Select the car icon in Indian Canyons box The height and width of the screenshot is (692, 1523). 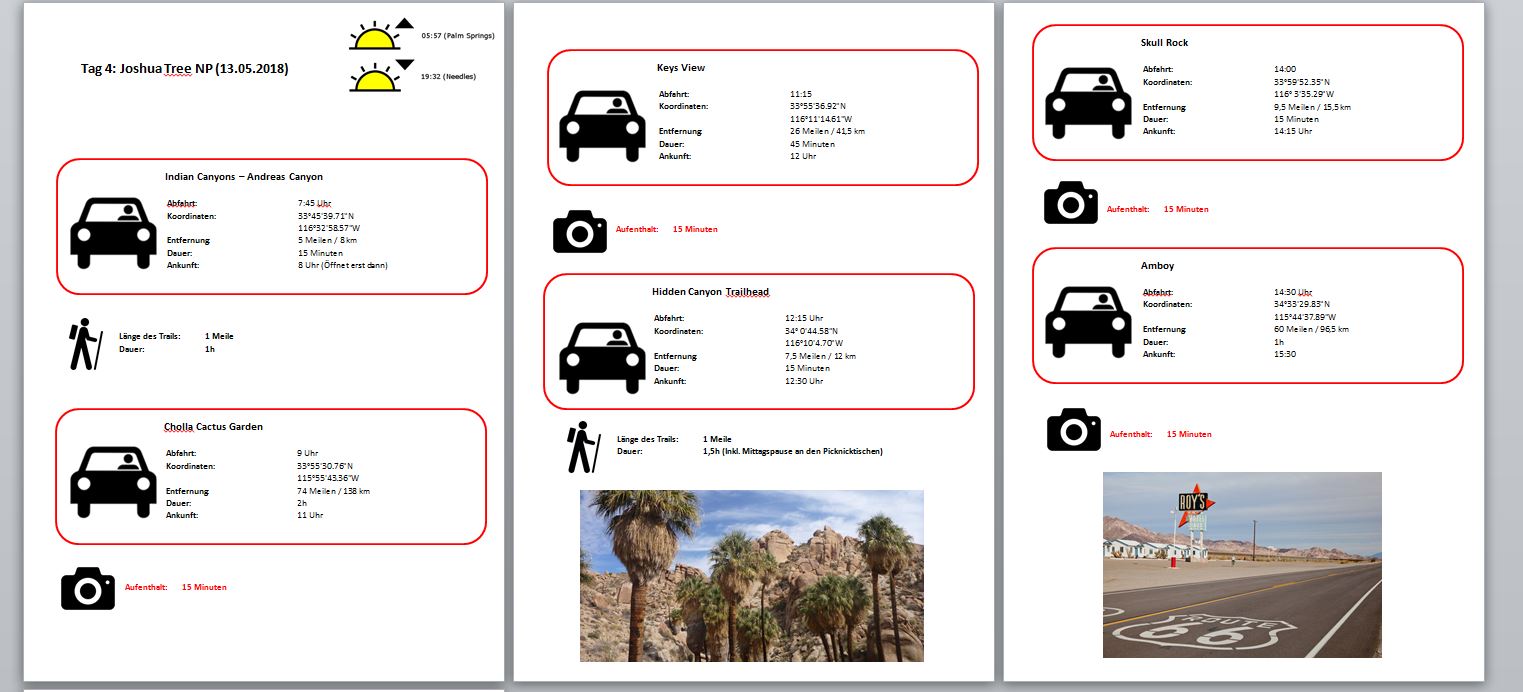pyautogui.click(x=113, y=232)
